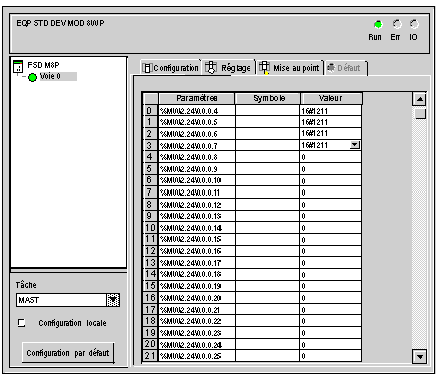This screenshot has width=440, height=384.
Task: Click the Symbole cell in row 6
Action: 267,180
